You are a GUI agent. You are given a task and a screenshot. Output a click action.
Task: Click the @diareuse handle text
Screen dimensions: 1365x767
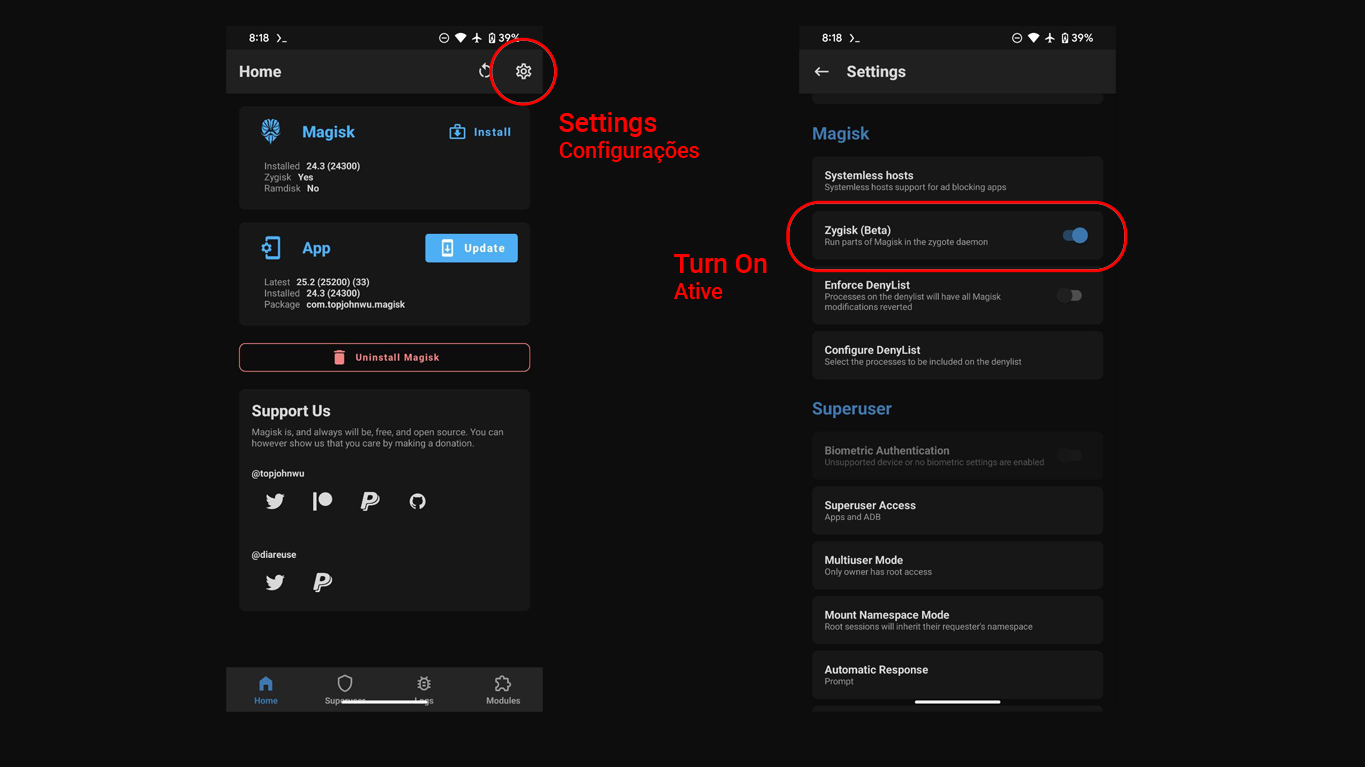point(274,554)
